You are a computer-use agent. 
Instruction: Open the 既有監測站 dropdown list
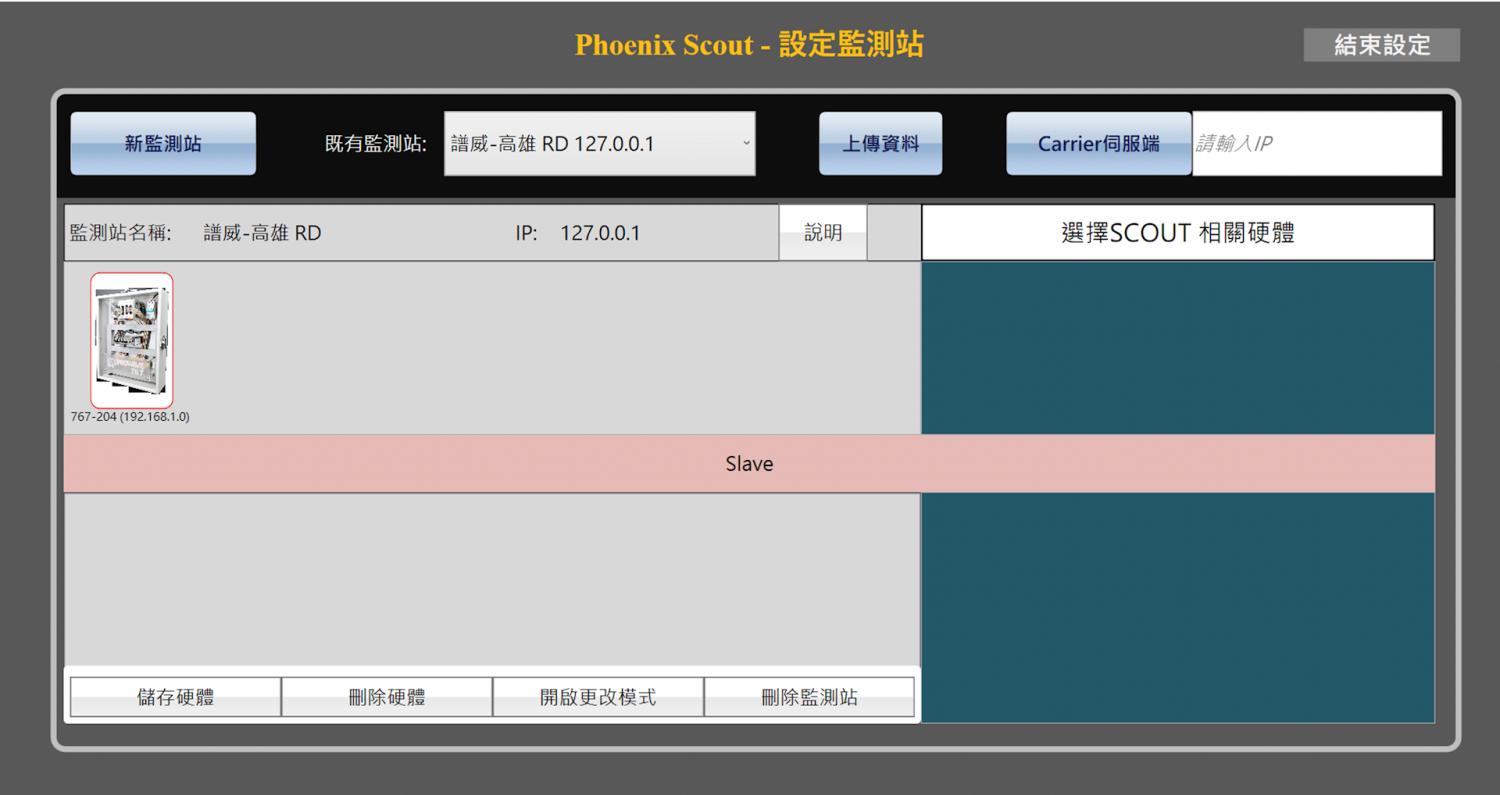[x=599, y=143]
